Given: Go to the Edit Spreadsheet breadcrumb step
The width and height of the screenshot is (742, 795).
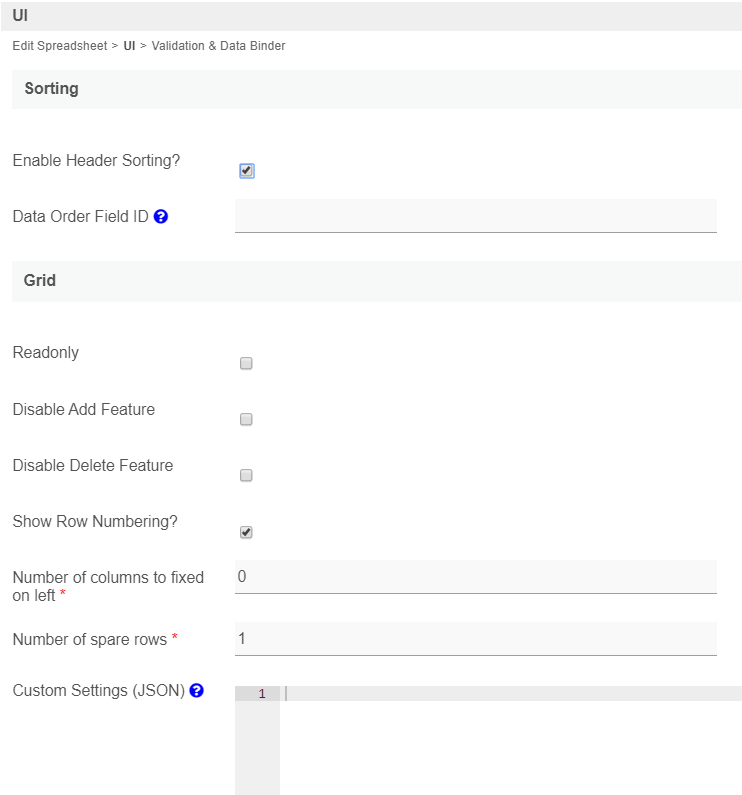Looking at the screenshot, I should (x=59, y=46).
